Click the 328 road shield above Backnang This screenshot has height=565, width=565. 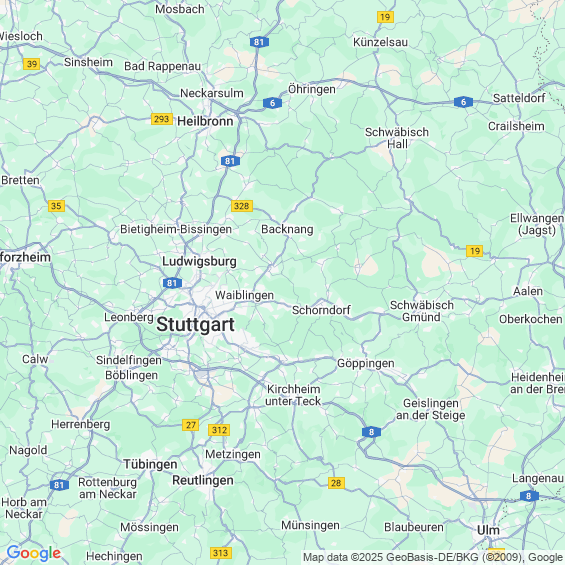tap(242, 206)
